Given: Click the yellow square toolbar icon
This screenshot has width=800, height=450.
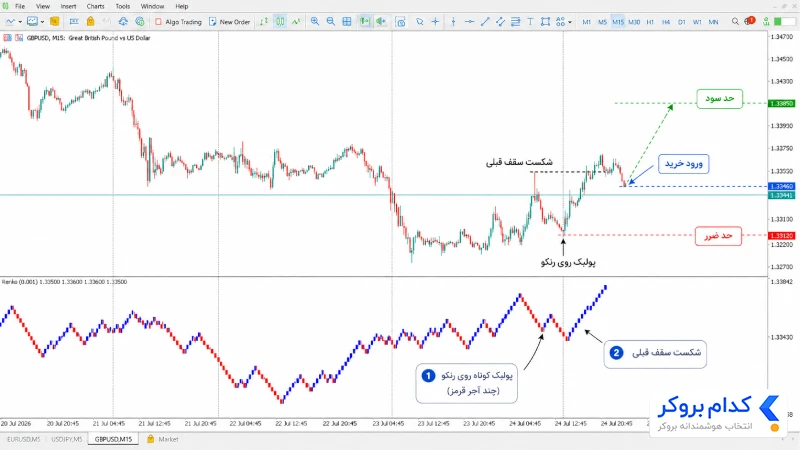Looking at the screenshot, I should (x=54, y=21).
